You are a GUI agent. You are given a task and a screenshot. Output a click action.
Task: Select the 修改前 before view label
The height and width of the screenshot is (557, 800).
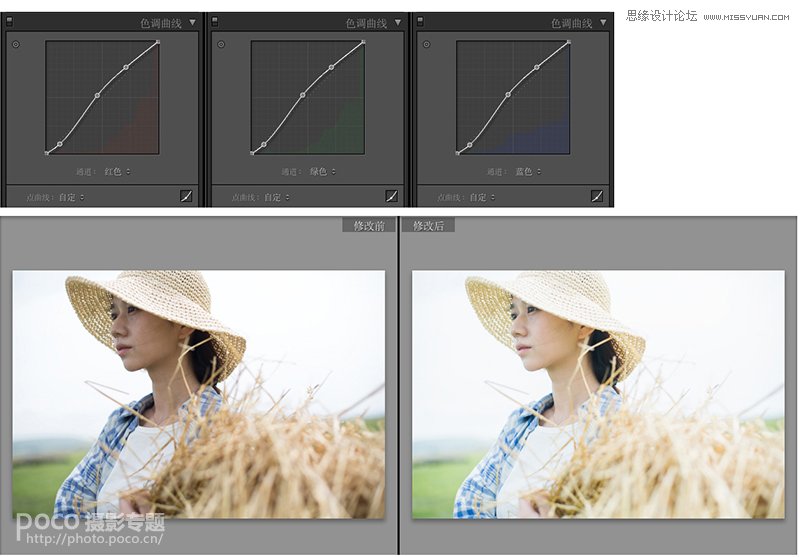(368, 226)
